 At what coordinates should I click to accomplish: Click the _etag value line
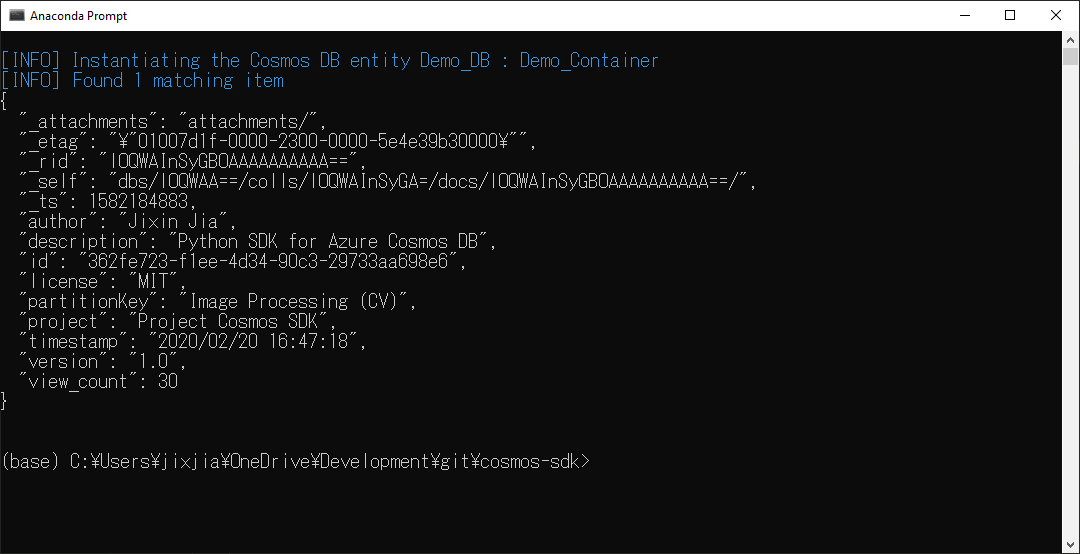tap(318, 141)
